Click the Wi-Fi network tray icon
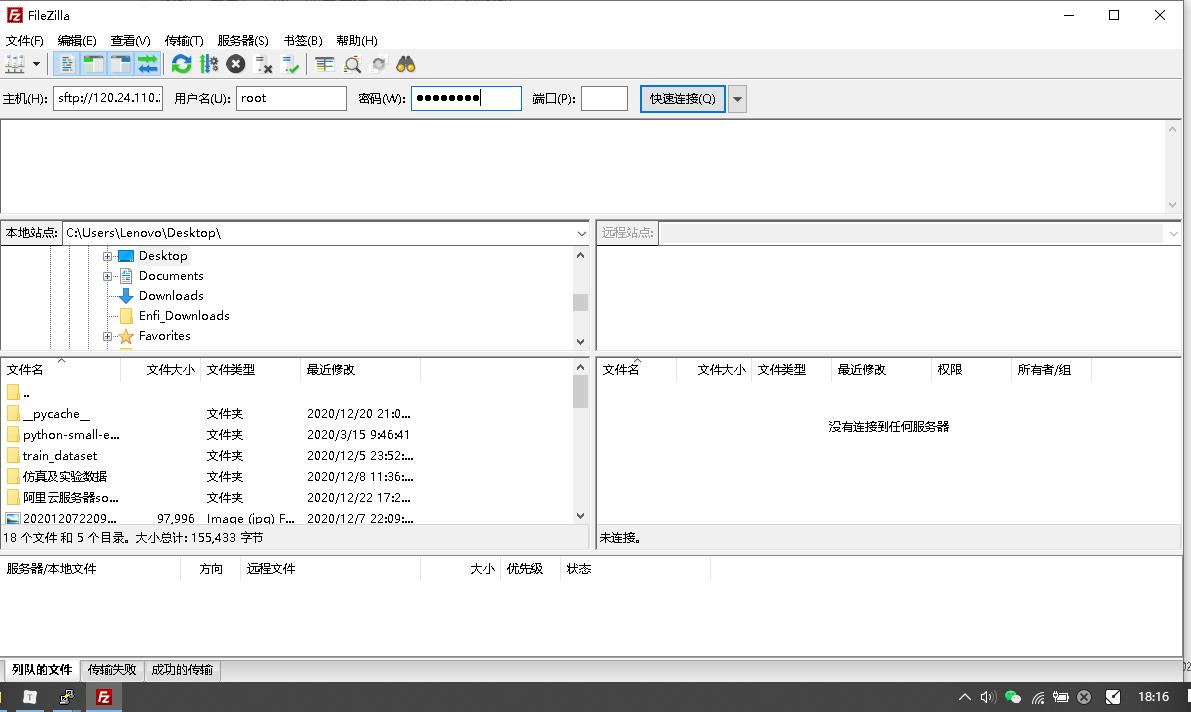Viewport: 1191px width, 712px height. [x=1038, y=697]
